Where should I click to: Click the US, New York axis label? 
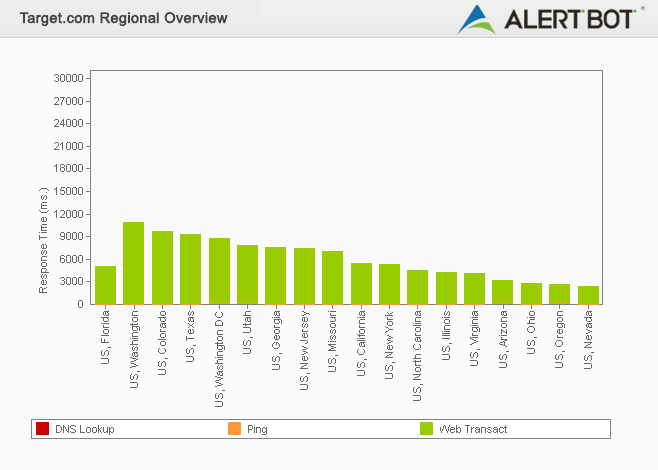390,342
